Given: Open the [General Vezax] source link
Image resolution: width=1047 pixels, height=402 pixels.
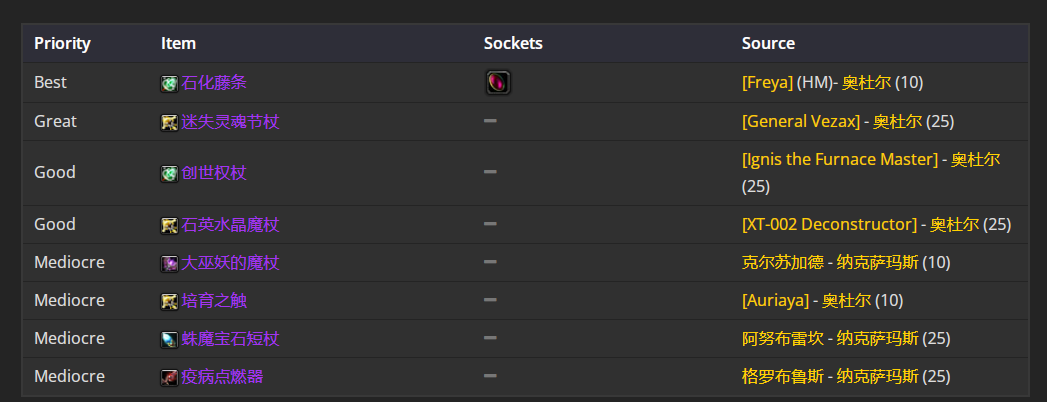Looking at the screenshot, I should click(x=801, y=121).
